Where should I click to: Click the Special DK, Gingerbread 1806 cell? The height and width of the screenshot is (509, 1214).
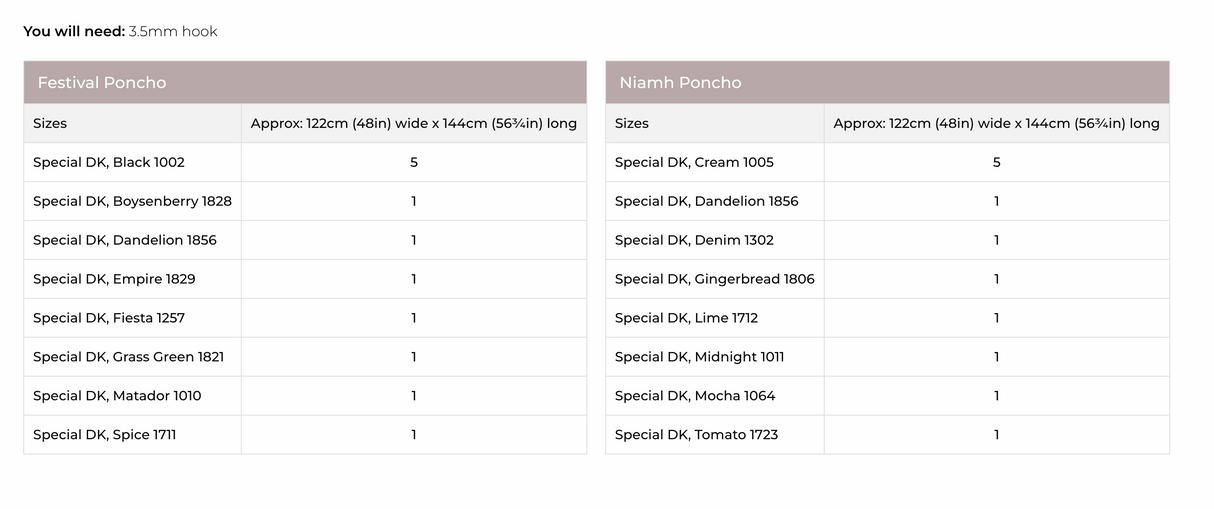[715, 279]
